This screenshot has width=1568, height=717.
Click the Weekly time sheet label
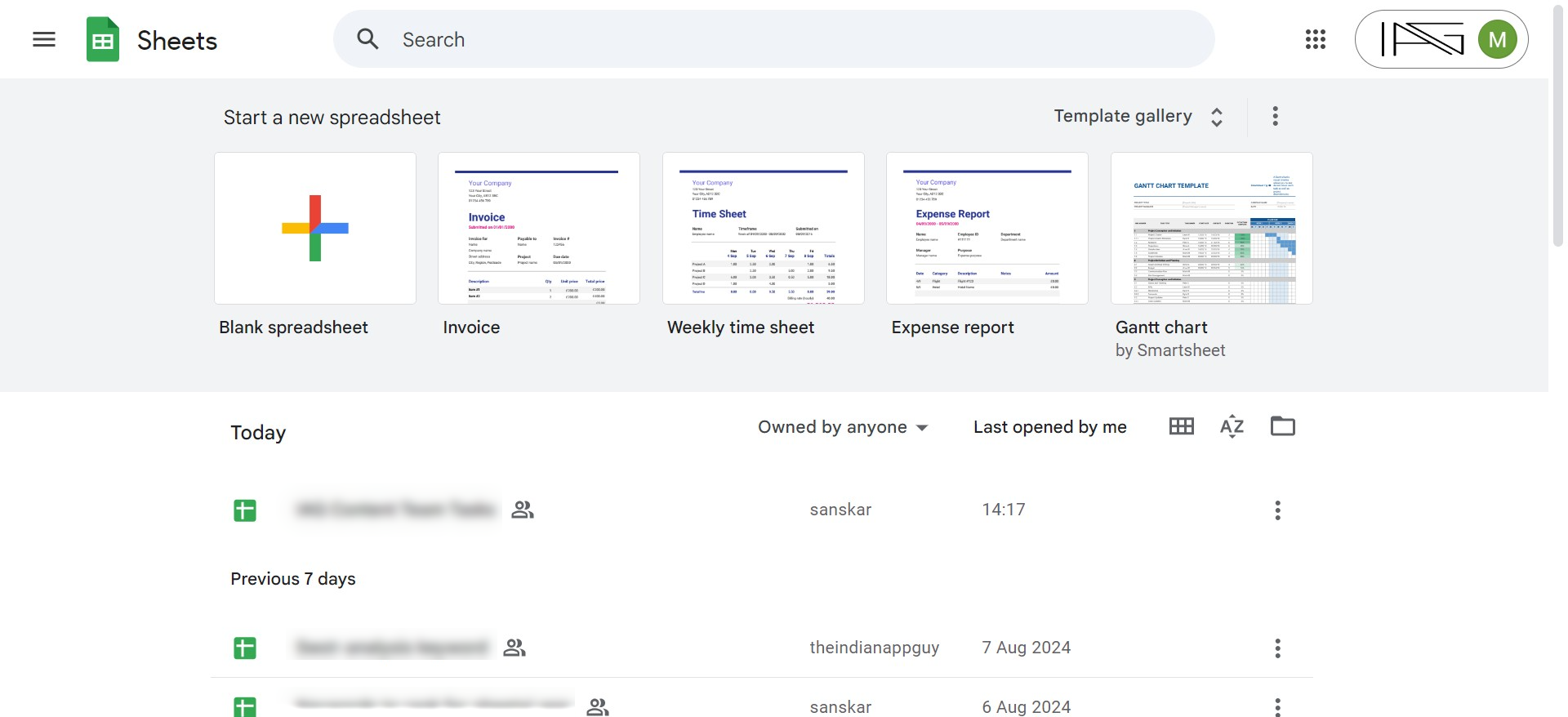[x=741, y=327]
